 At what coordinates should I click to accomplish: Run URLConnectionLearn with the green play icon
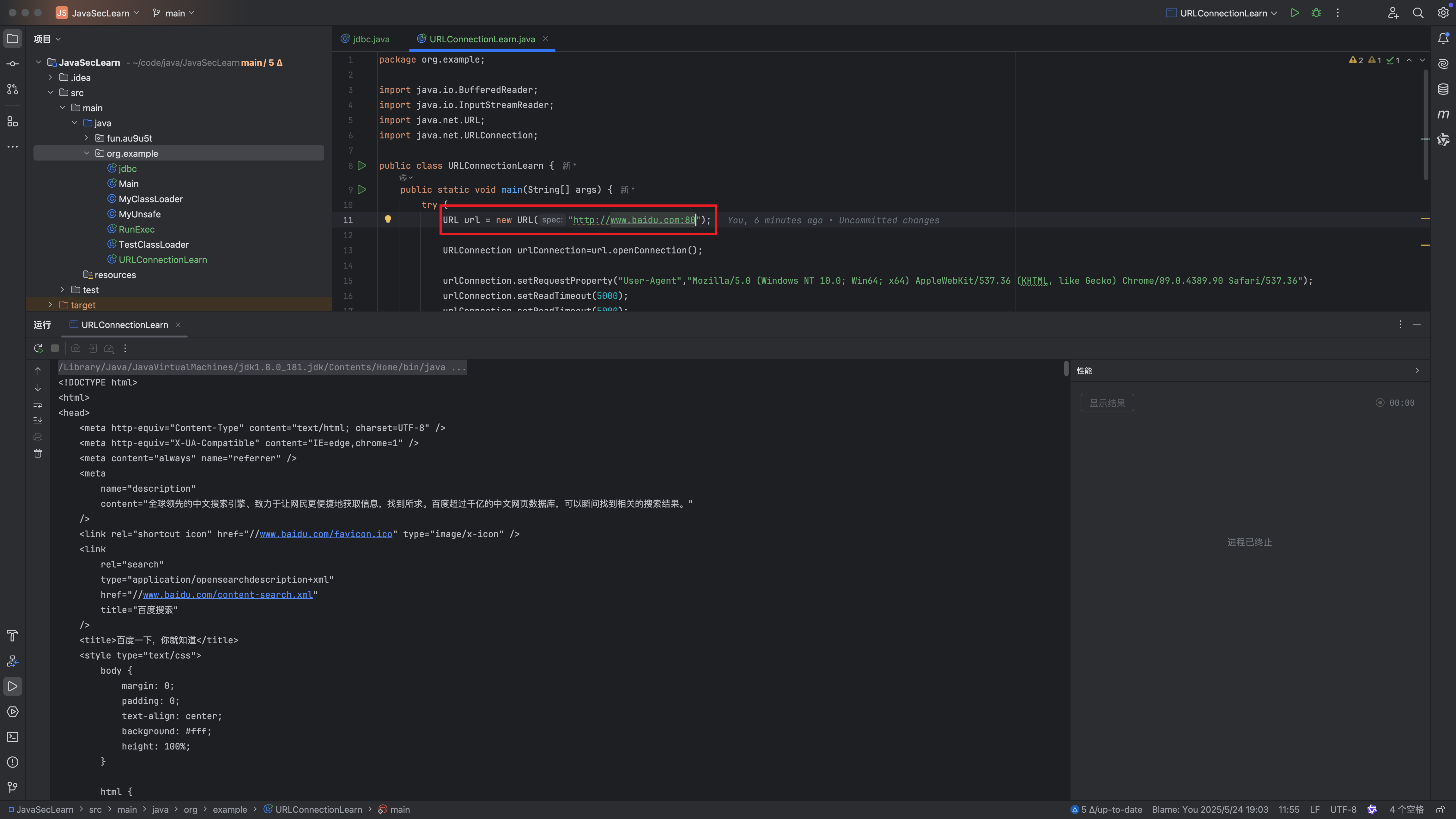click(1294, 13)
